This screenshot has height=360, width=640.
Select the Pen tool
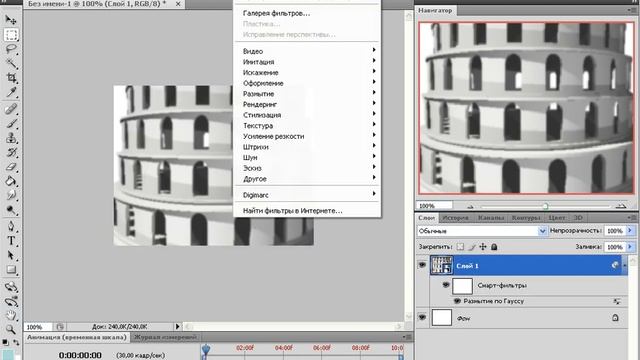click(x=11, y=226)
